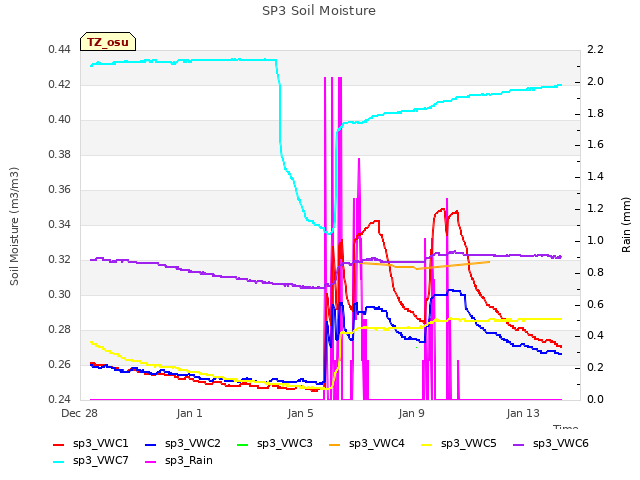Image resolution: width=640 pixels, height=480 pixels.
Task: Click the cyan sp3_VWC7 legend swatch
Action: [x=59, y=462]
